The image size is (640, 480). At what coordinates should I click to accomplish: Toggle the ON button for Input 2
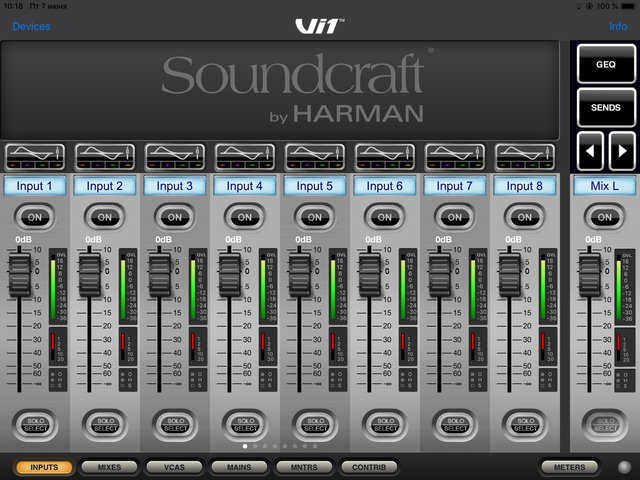pyautogui.click(x=104, y=217)
